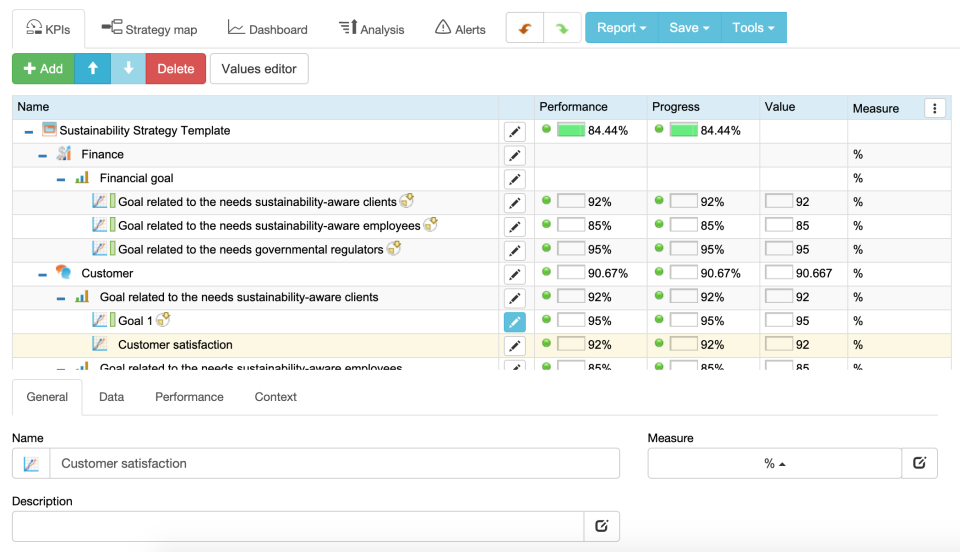Select Goal related to governmental regulators row
The height and width of the screenshot is (552, 960).
point(481,251)
